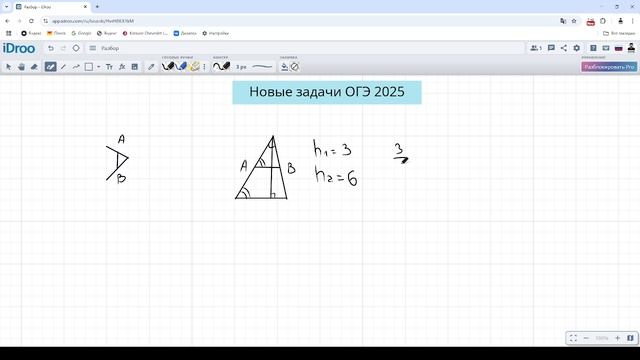Open the all bookmarks folder

click(x=619, y=33)
